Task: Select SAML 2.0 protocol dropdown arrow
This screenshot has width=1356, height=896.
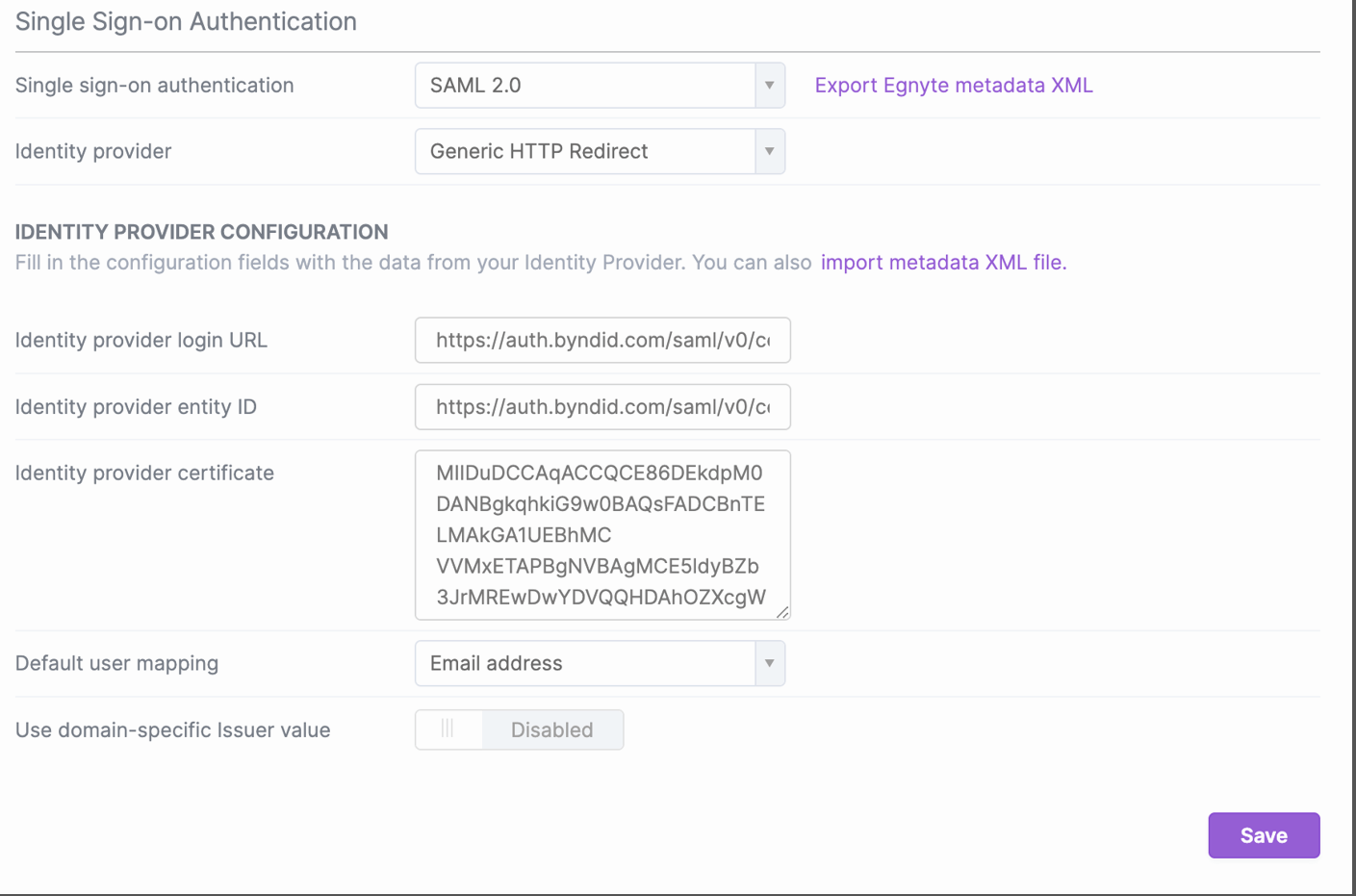Action: 769,85
